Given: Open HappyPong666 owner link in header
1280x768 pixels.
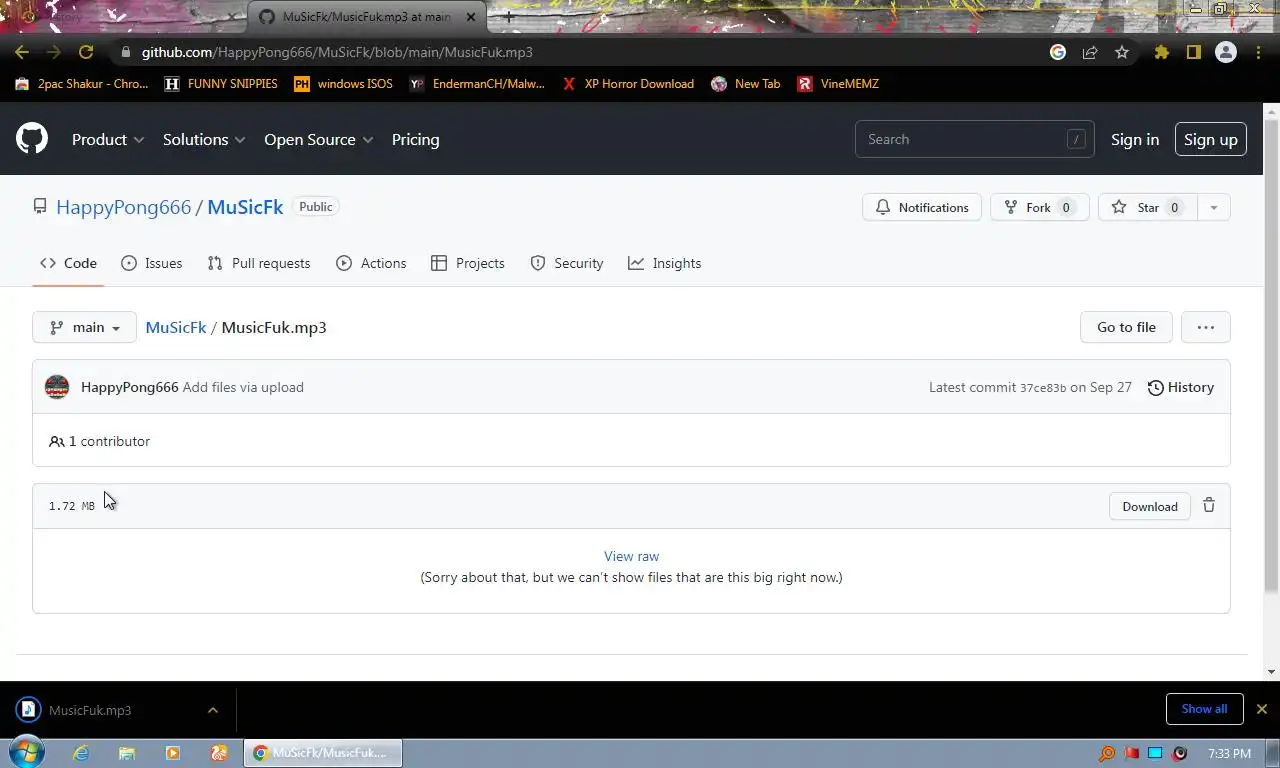Looking at the screenshot, I should [123, 207].
